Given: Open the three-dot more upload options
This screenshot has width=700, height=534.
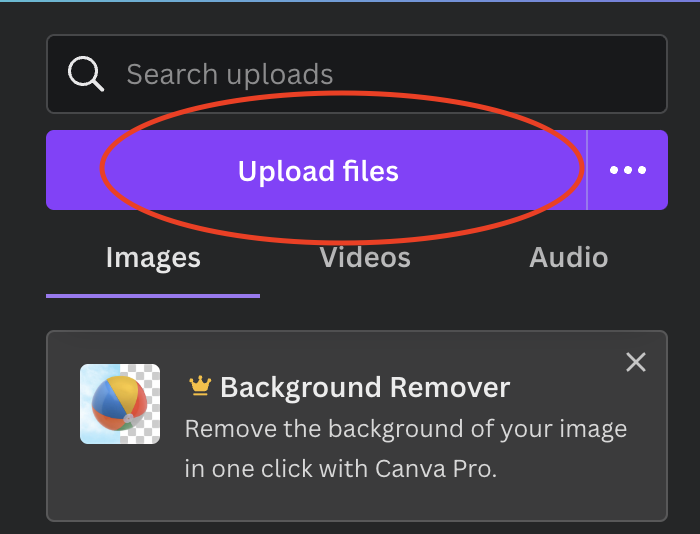Looking at the screenshot, I should pyautogui.click(x=628, y=170).
